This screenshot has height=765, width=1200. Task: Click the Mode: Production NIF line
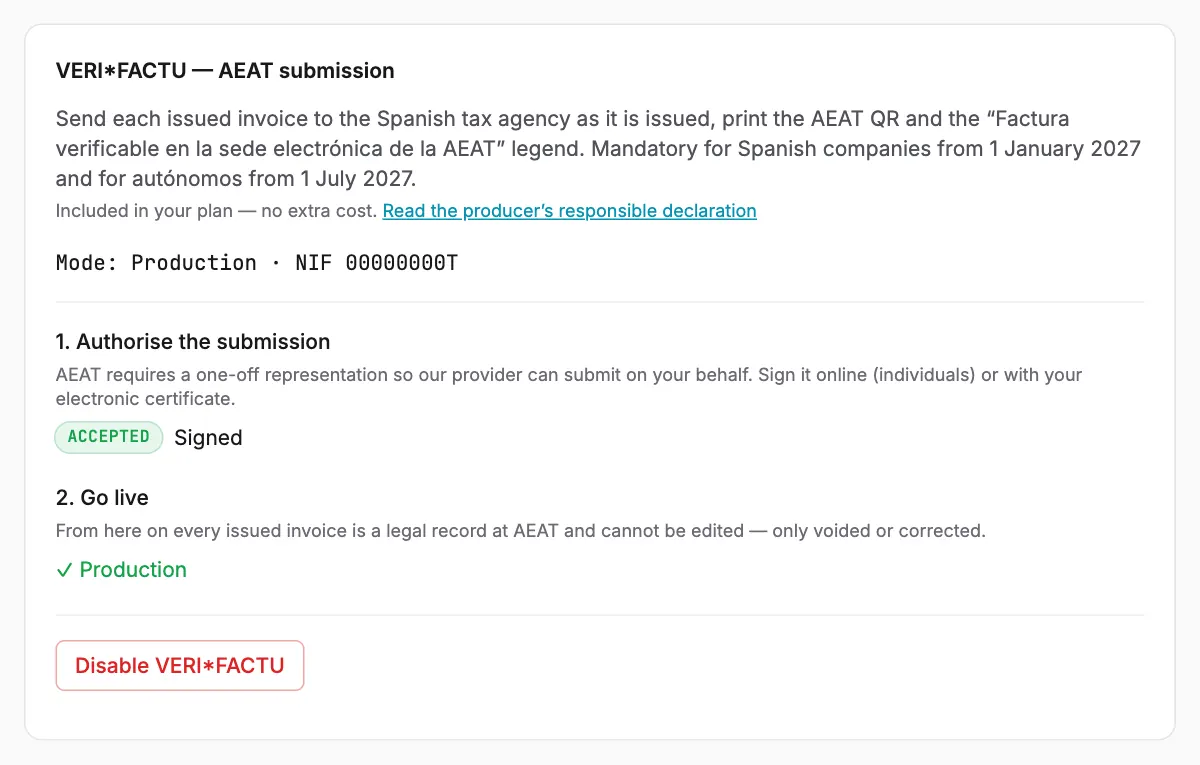(x=257, y=263)
